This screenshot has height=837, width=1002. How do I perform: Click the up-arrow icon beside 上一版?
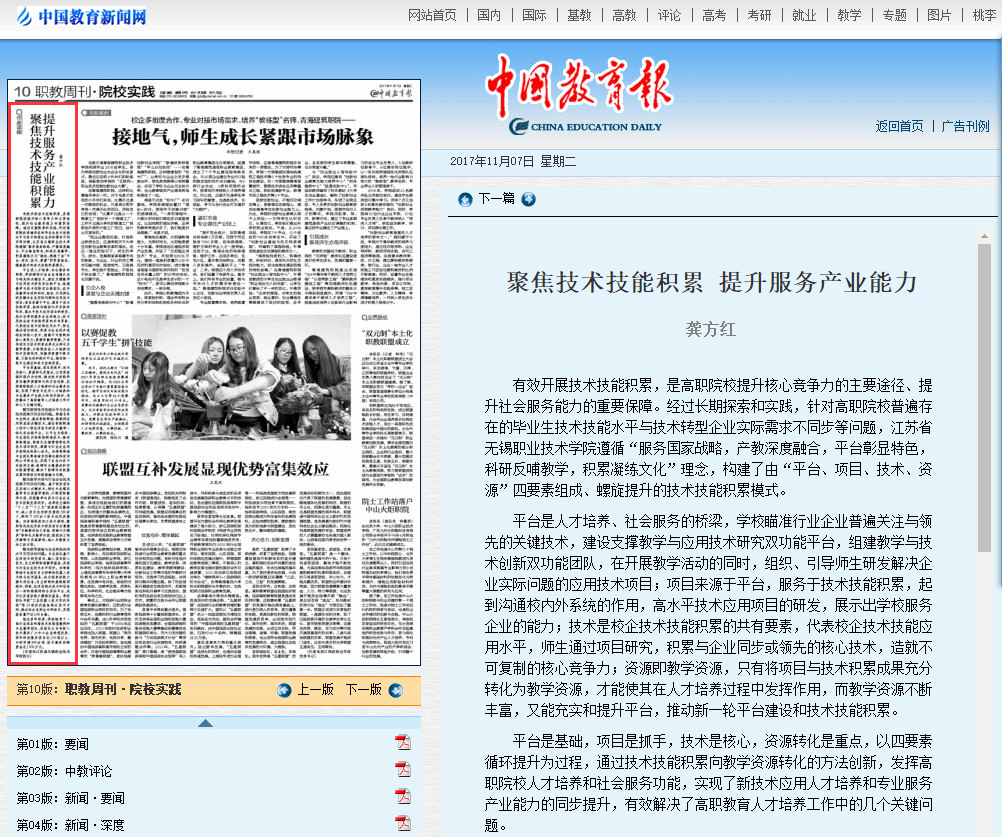point(284,690)
